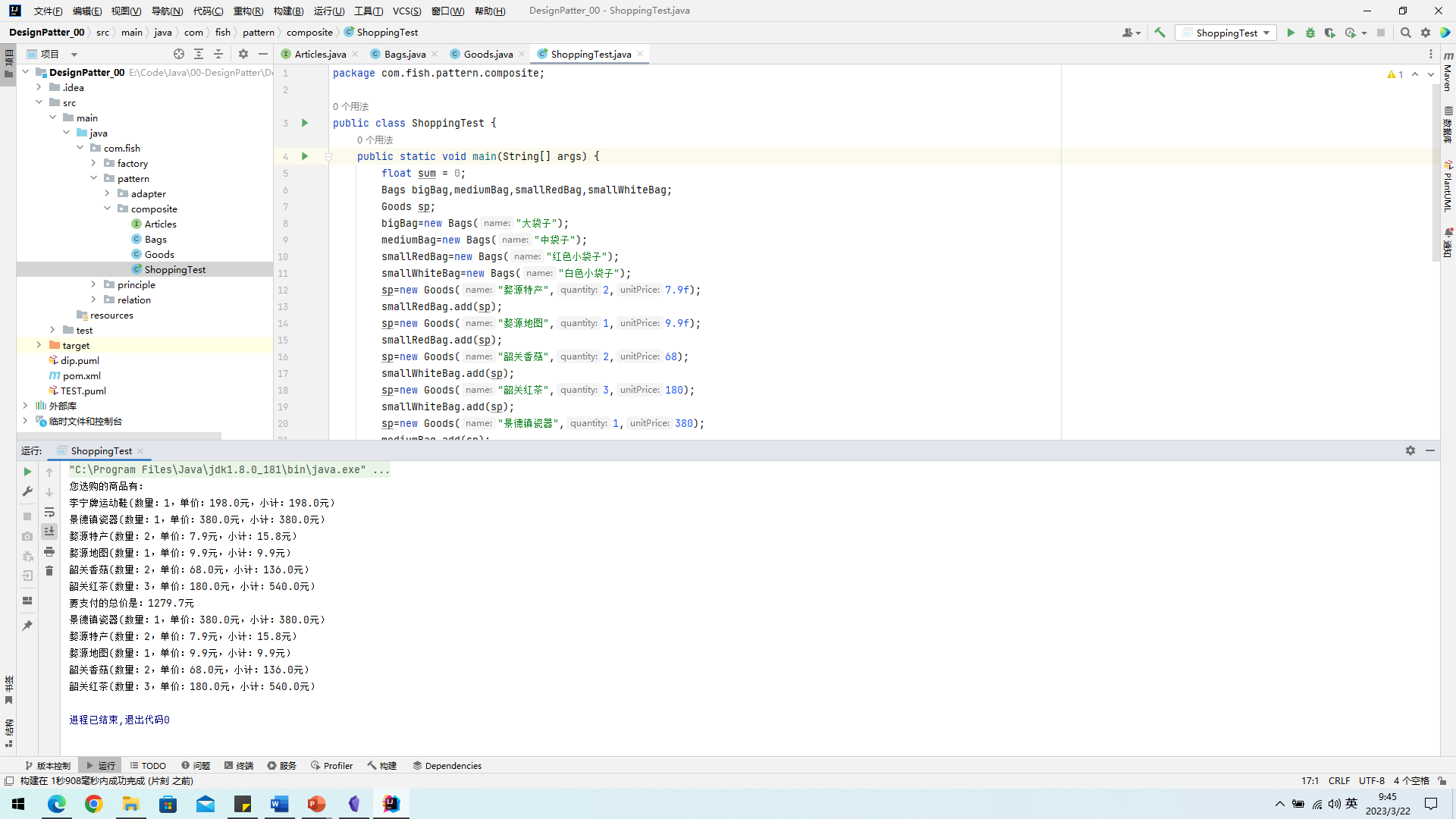
Task: Expand the principle package
Action: pyautogui.click(x=94, y=284)
